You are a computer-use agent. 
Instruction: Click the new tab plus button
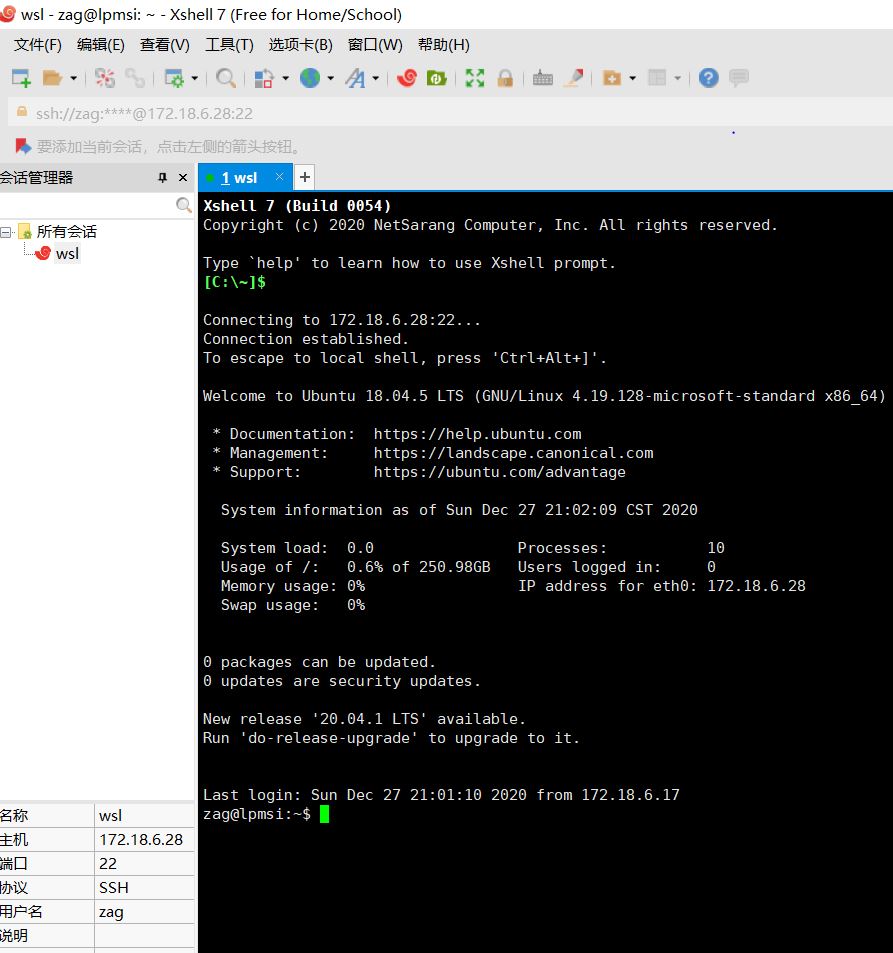click(304, 177)
